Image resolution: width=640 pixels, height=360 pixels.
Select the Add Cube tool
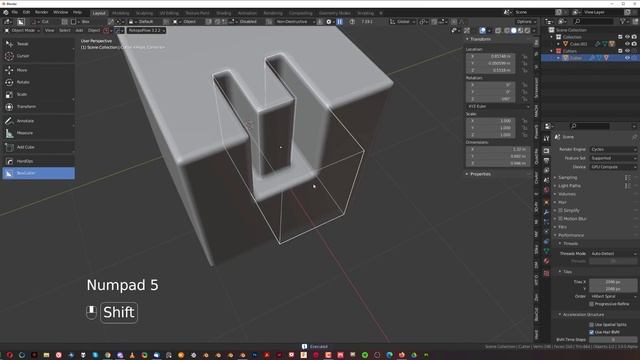click(x=38, y=147)
